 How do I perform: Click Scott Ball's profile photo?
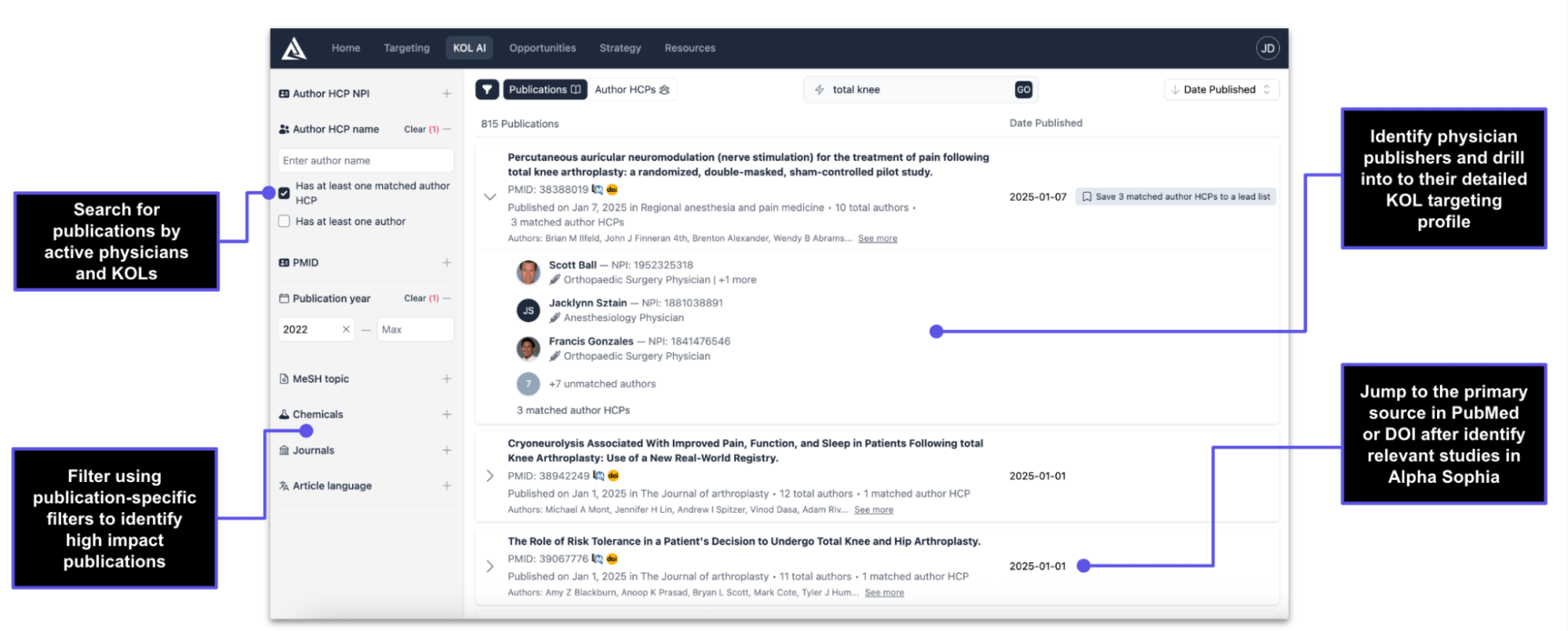tap(528, 272)
